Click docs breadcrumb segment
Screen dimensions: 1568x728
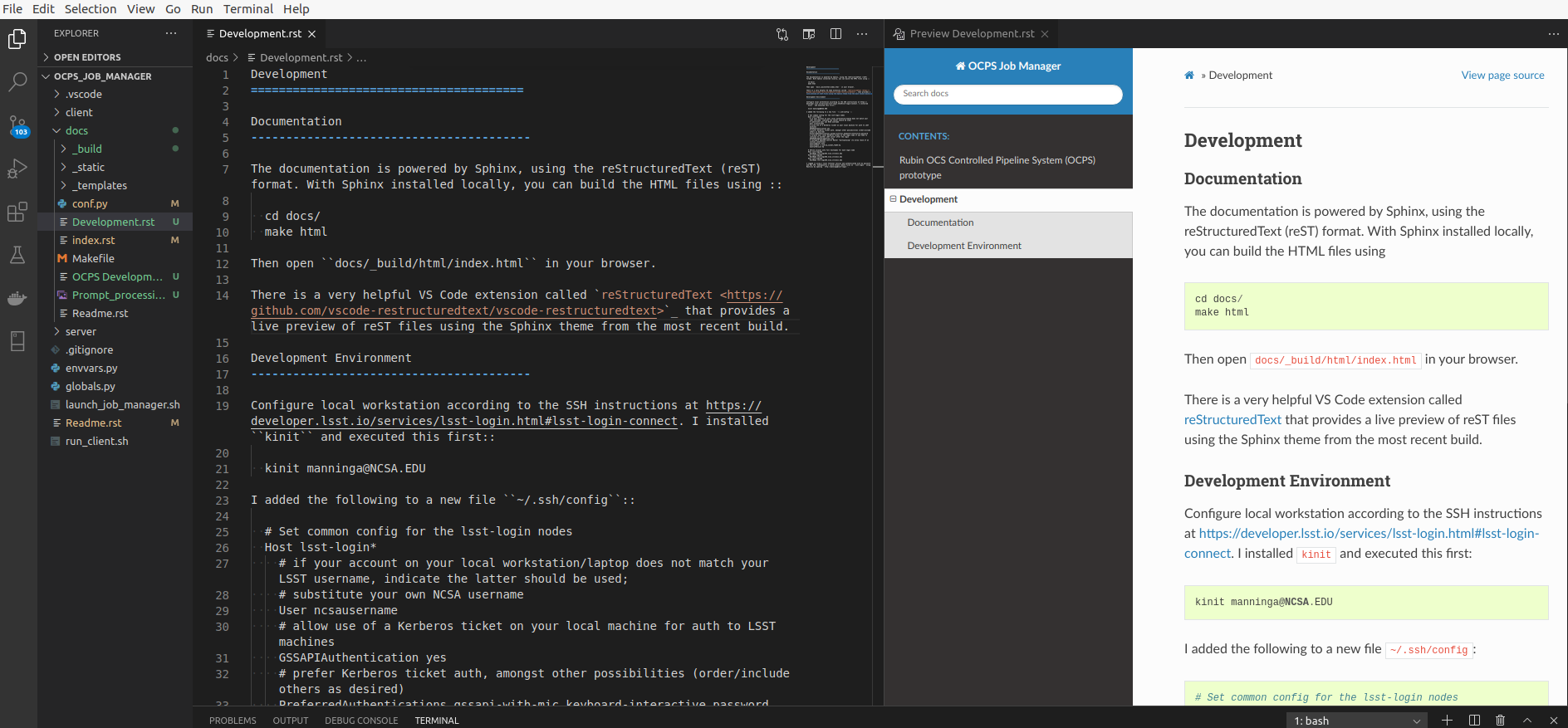(217, 57)
